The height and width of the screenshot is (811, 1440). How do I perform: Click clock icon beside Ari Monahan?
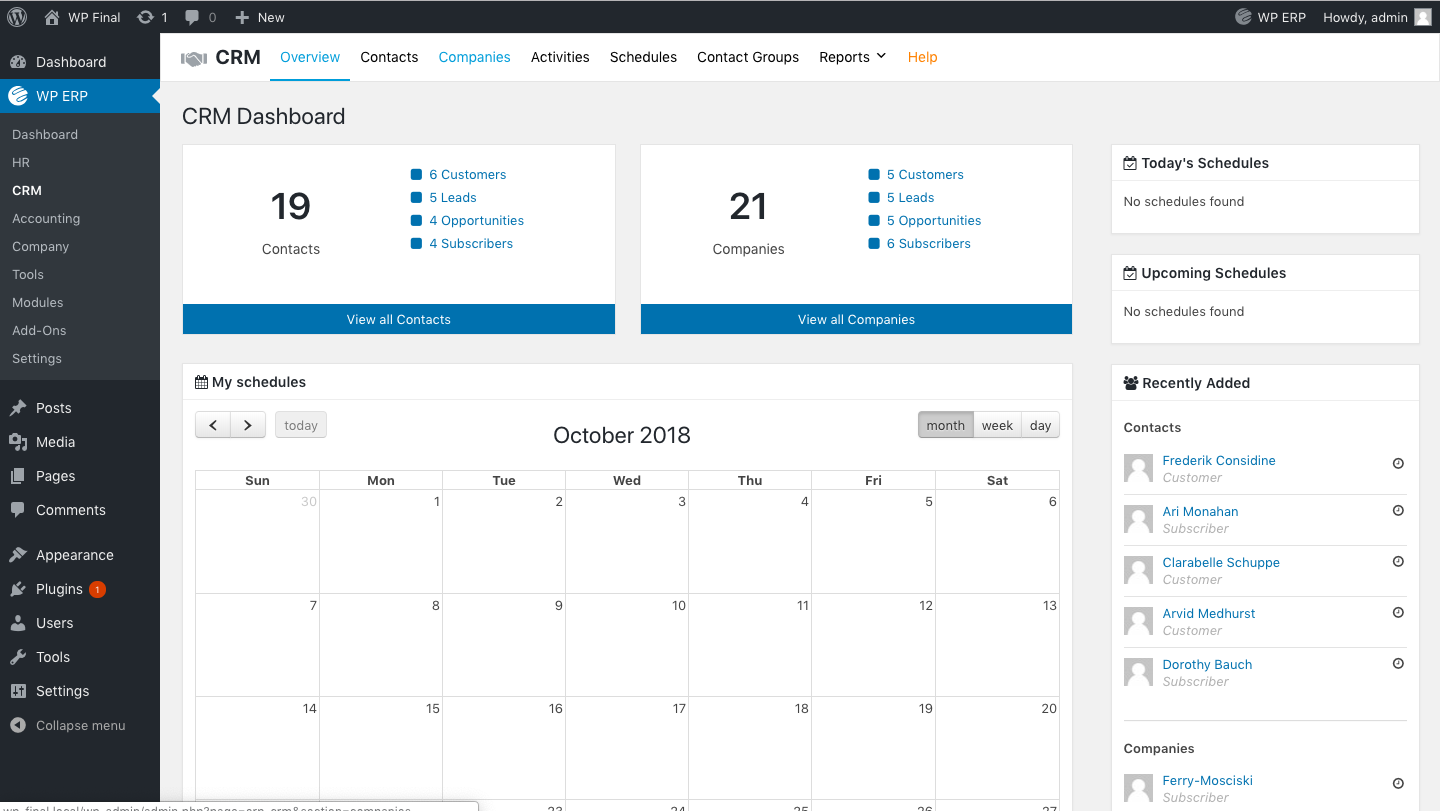(x=1398, y=510)
